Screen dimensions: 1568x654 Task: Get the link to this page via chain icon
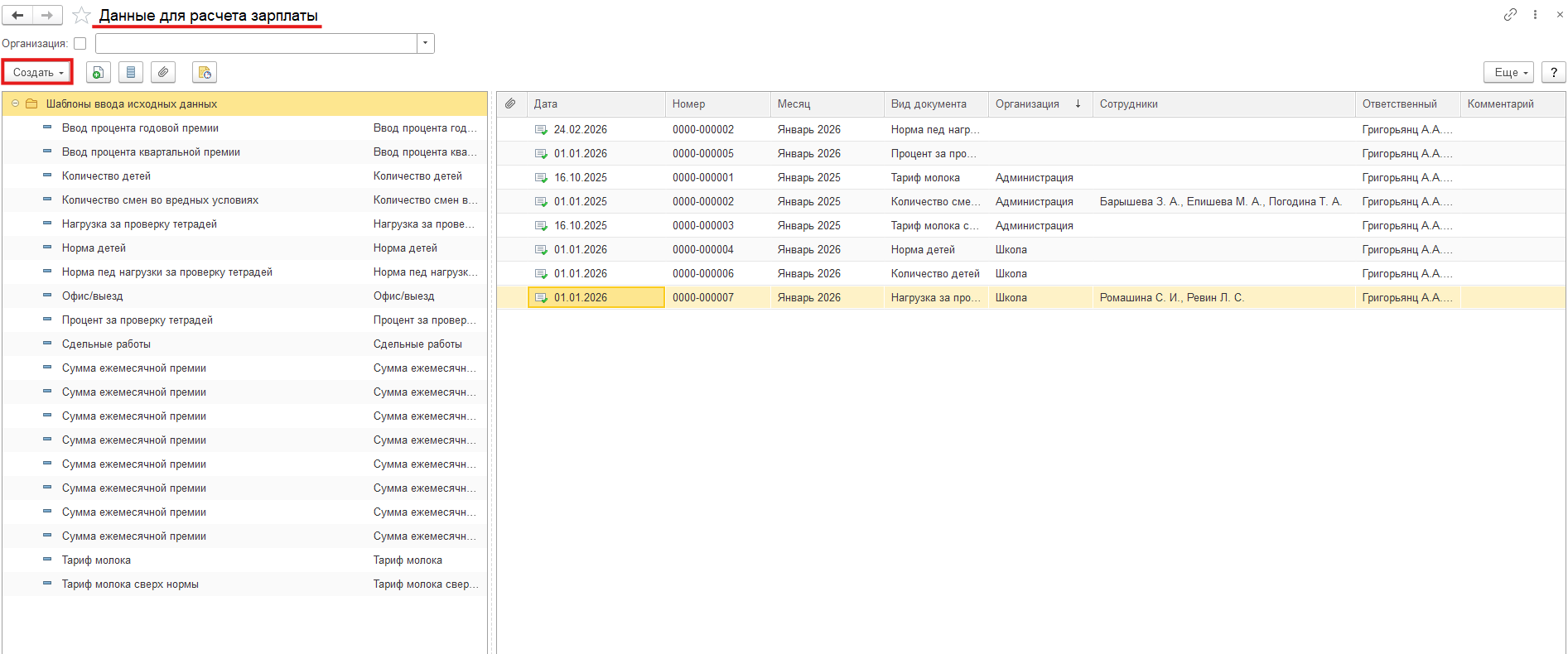[x=1511, y=15]
